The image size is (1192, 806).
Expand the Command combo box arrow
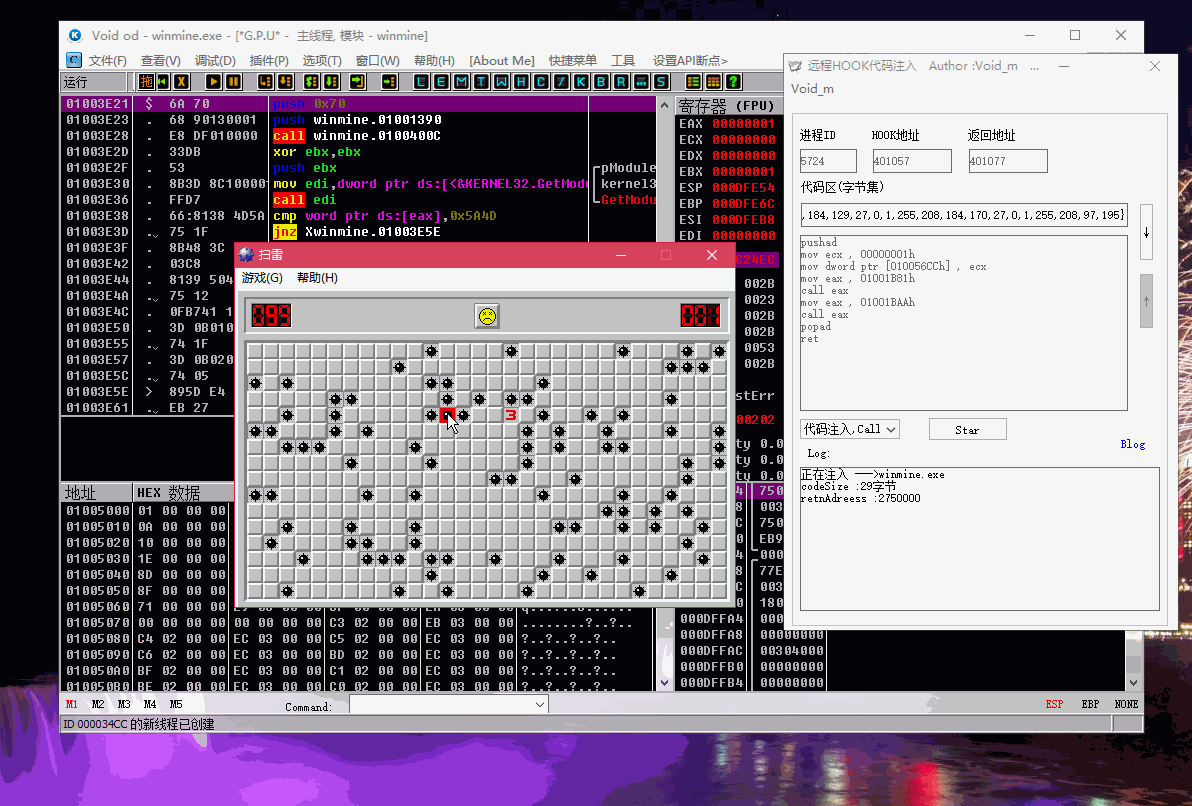click(539, 705)
